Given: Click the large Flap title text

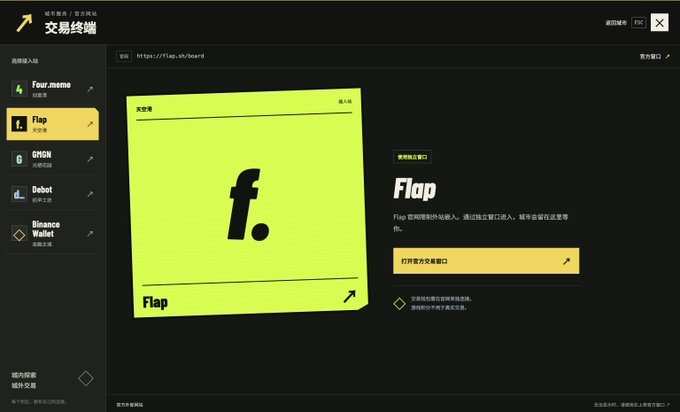Looking at the screenshot, I should pyautogui.click(x=415, y=190).
